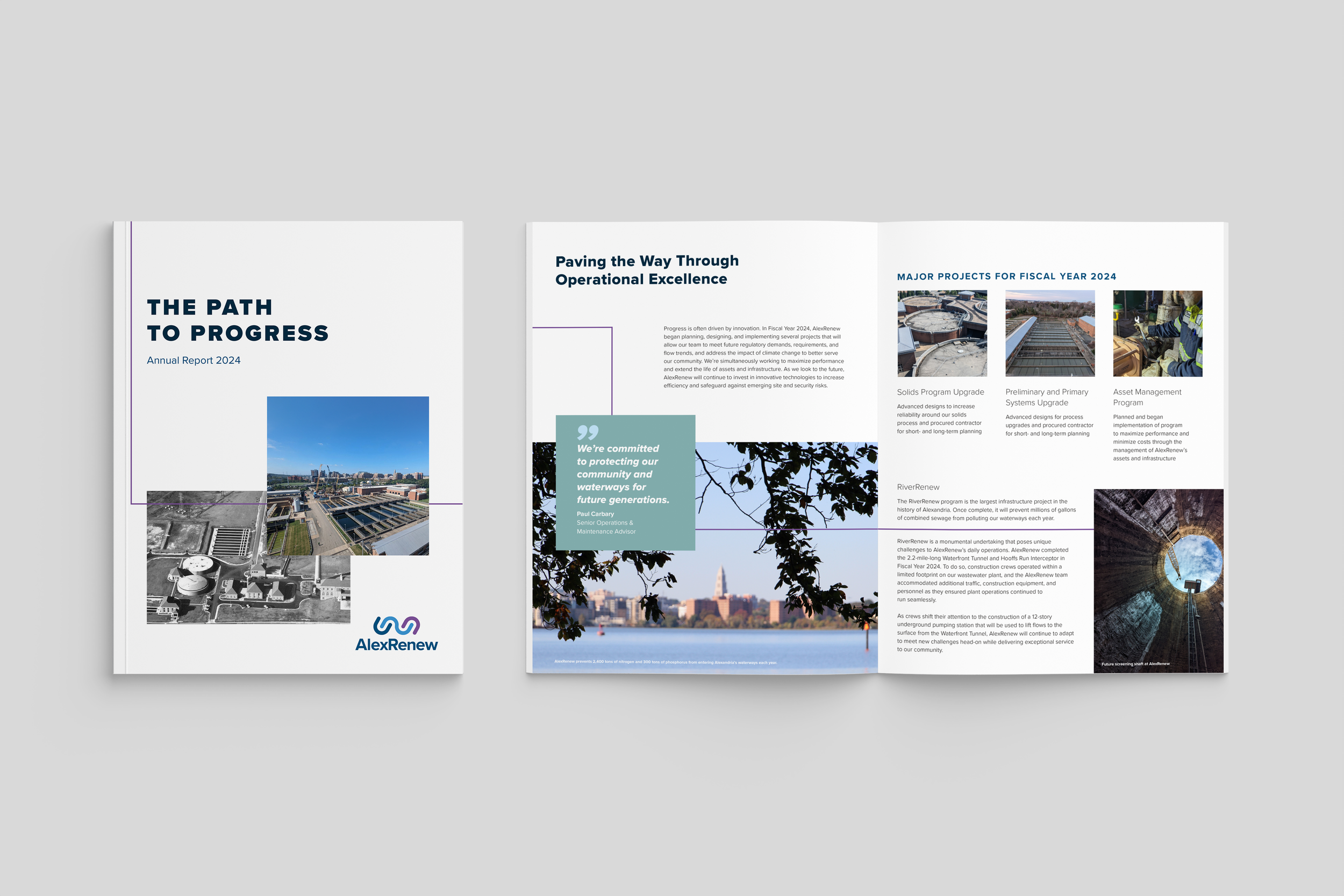This screenshot has width=1344, height=896.
Task: Click the AlexRenew wave logo icon
Action: pyautogui.click(x=397, y=625)
